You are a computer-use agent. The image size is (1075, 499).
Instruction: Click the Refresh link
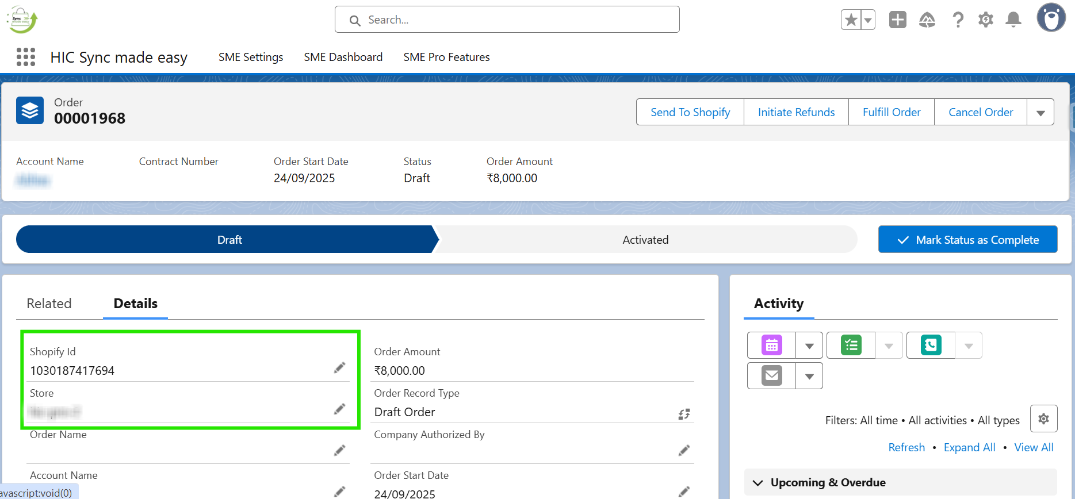pyautogui.click(x=906, y=448)
